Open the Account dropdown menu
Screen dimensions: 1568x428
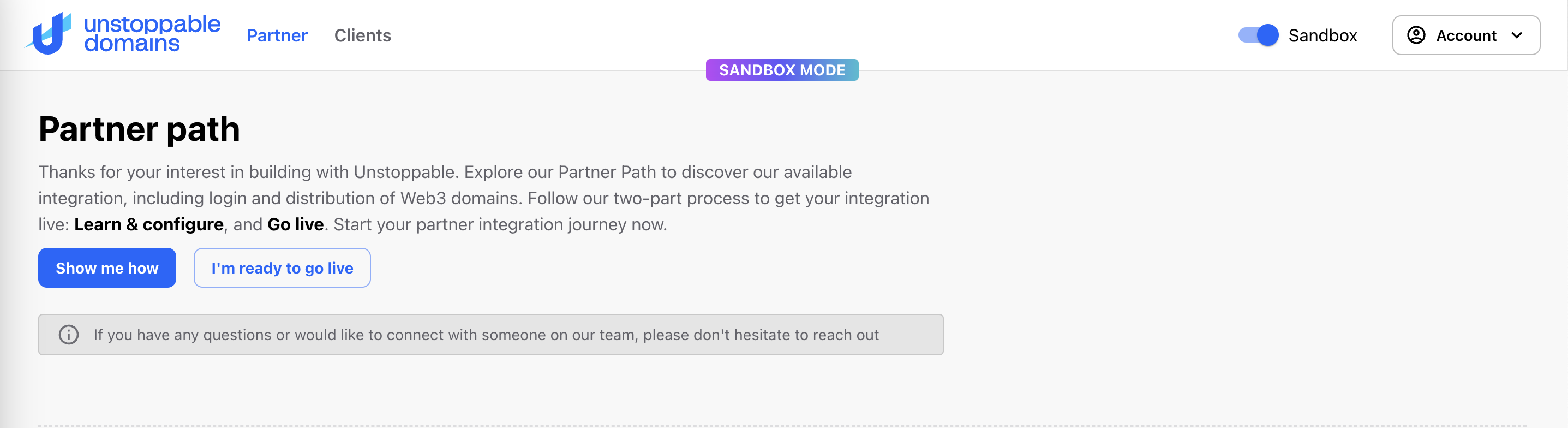coord(1466,35)
